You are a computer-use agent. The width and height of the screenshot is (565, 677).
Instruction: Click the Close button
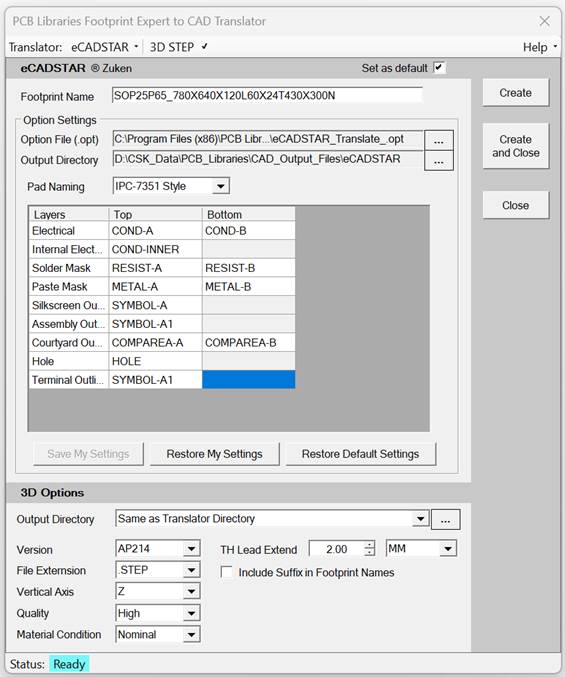pyautogui.click(x=515, y=206)
